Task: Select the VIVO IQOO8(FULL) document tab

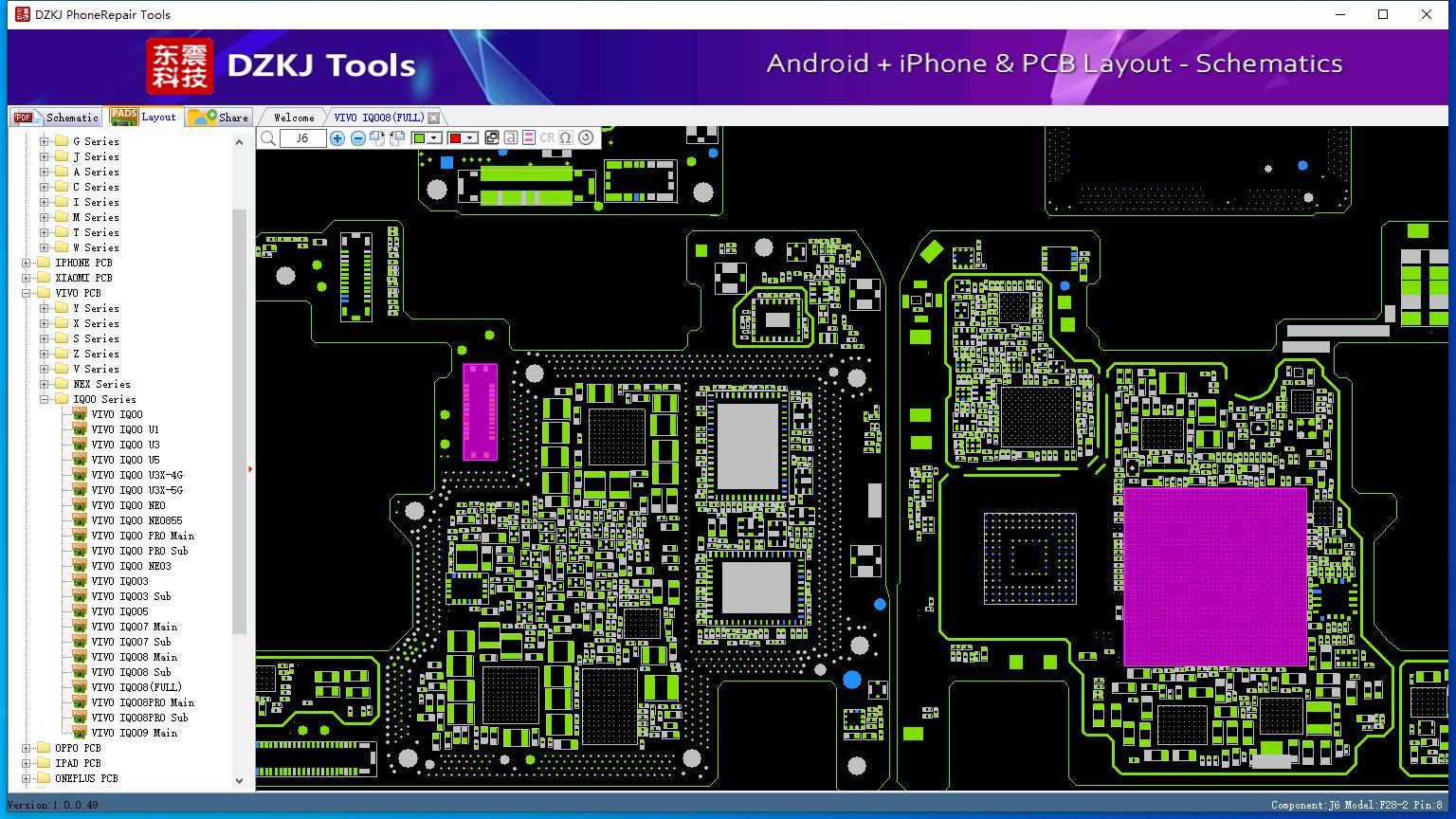Action: tap(379, 118)
